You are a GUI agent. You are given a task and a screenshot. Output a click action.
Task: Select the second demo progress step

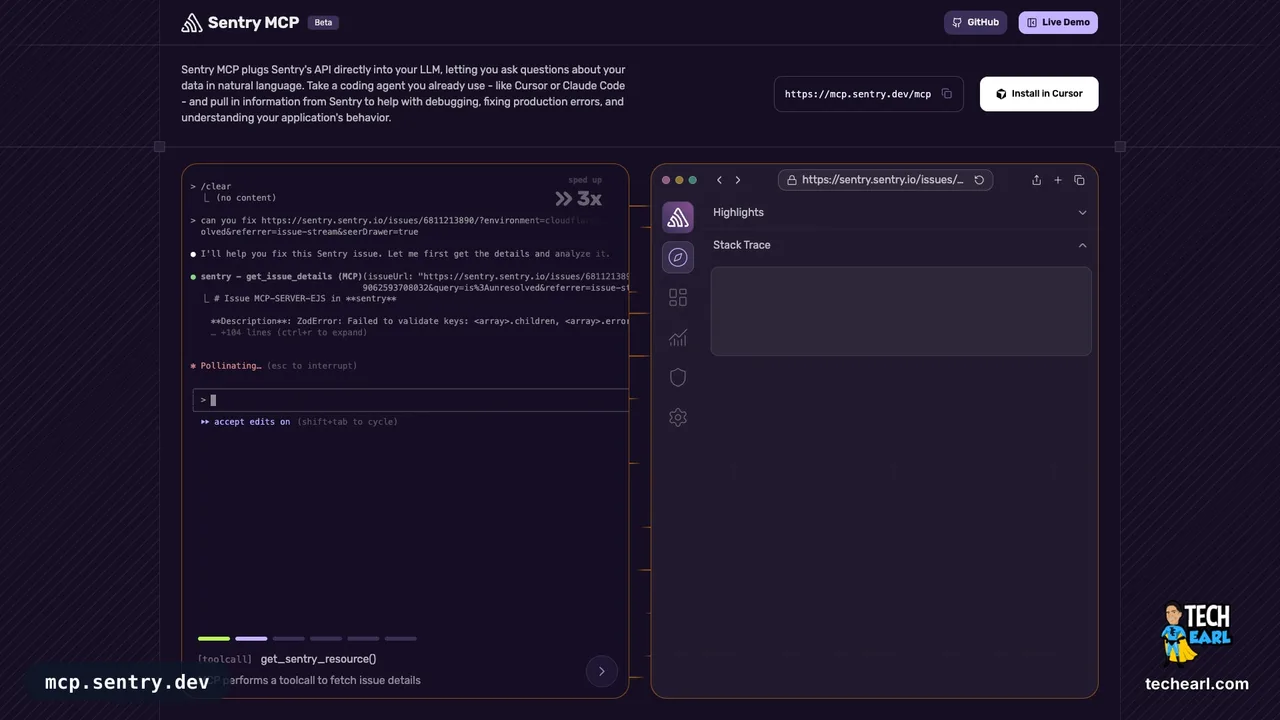click(251, 638)
